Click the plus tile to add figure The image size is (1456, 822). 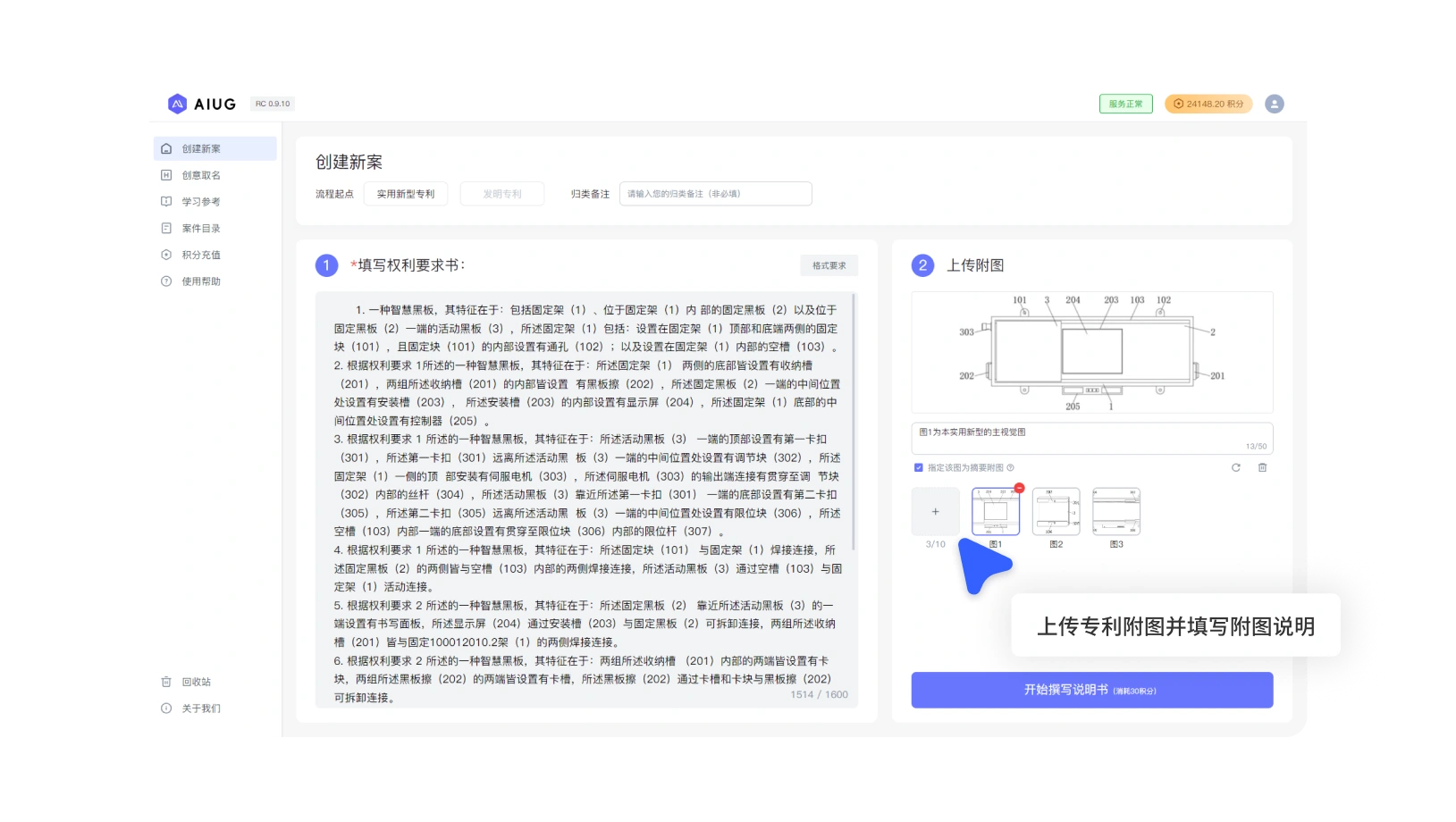935,512
